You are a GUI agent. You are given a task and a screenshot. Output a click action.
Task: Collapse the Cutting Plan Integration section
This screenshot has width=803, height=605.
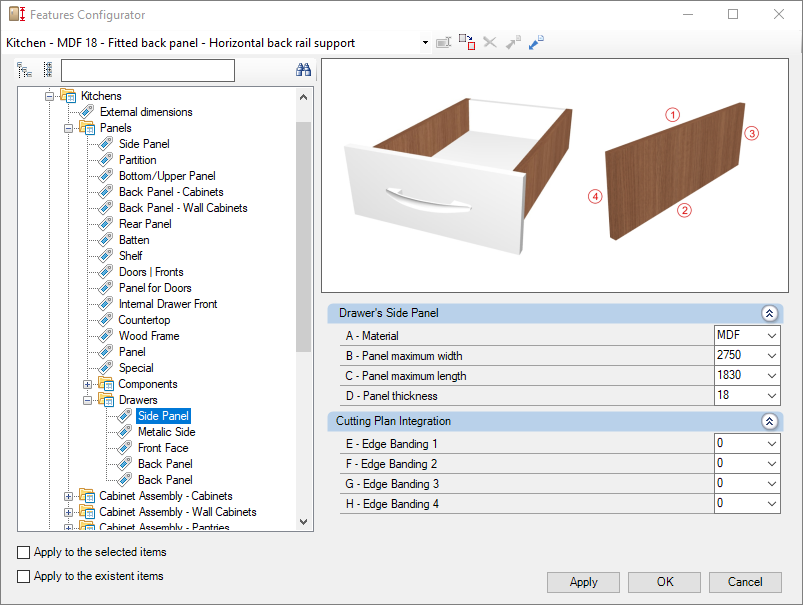769,421
